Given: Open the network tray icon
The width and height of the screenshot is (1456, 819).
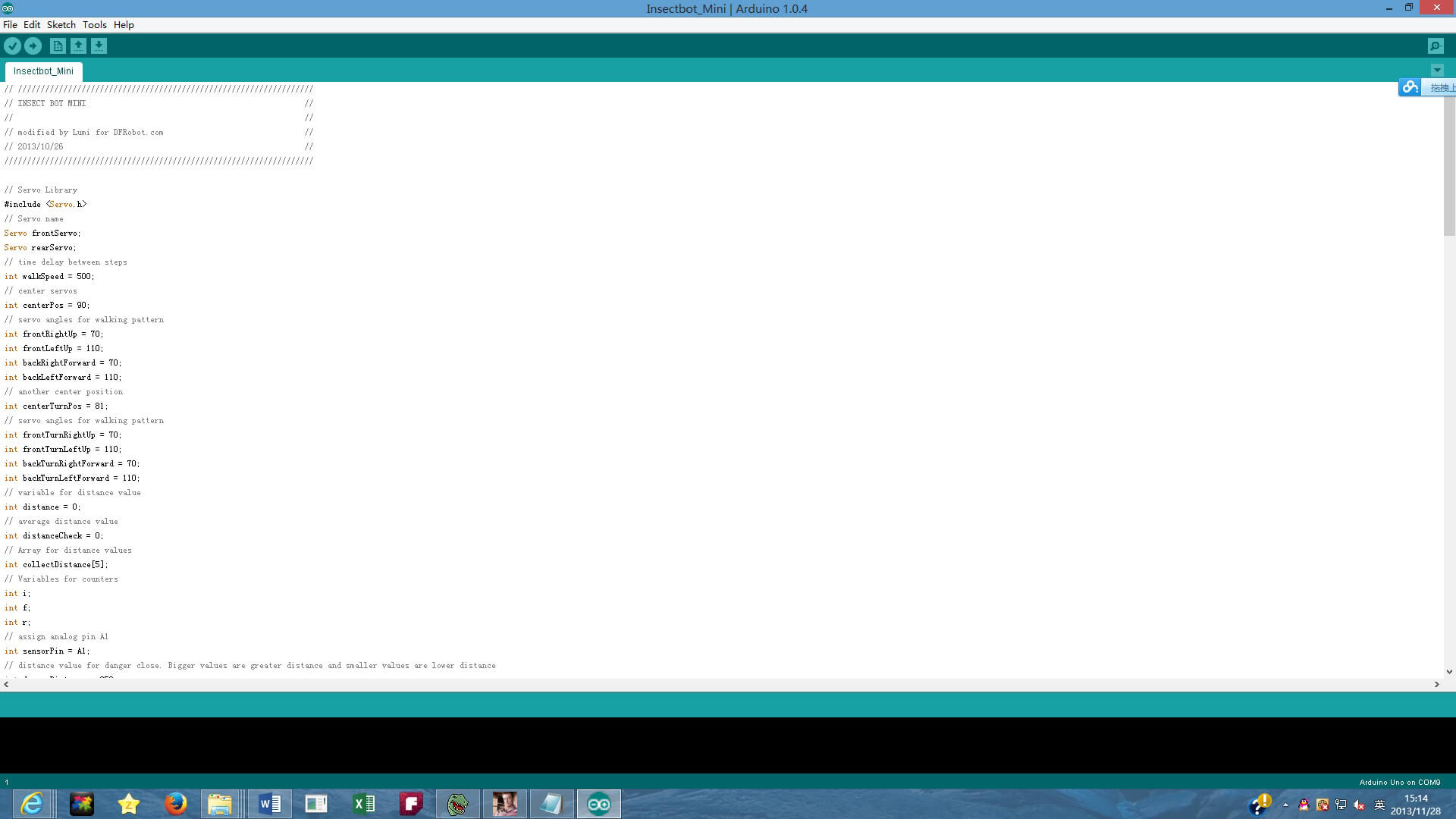Looking at the screenshot, I should point(1341,805).
